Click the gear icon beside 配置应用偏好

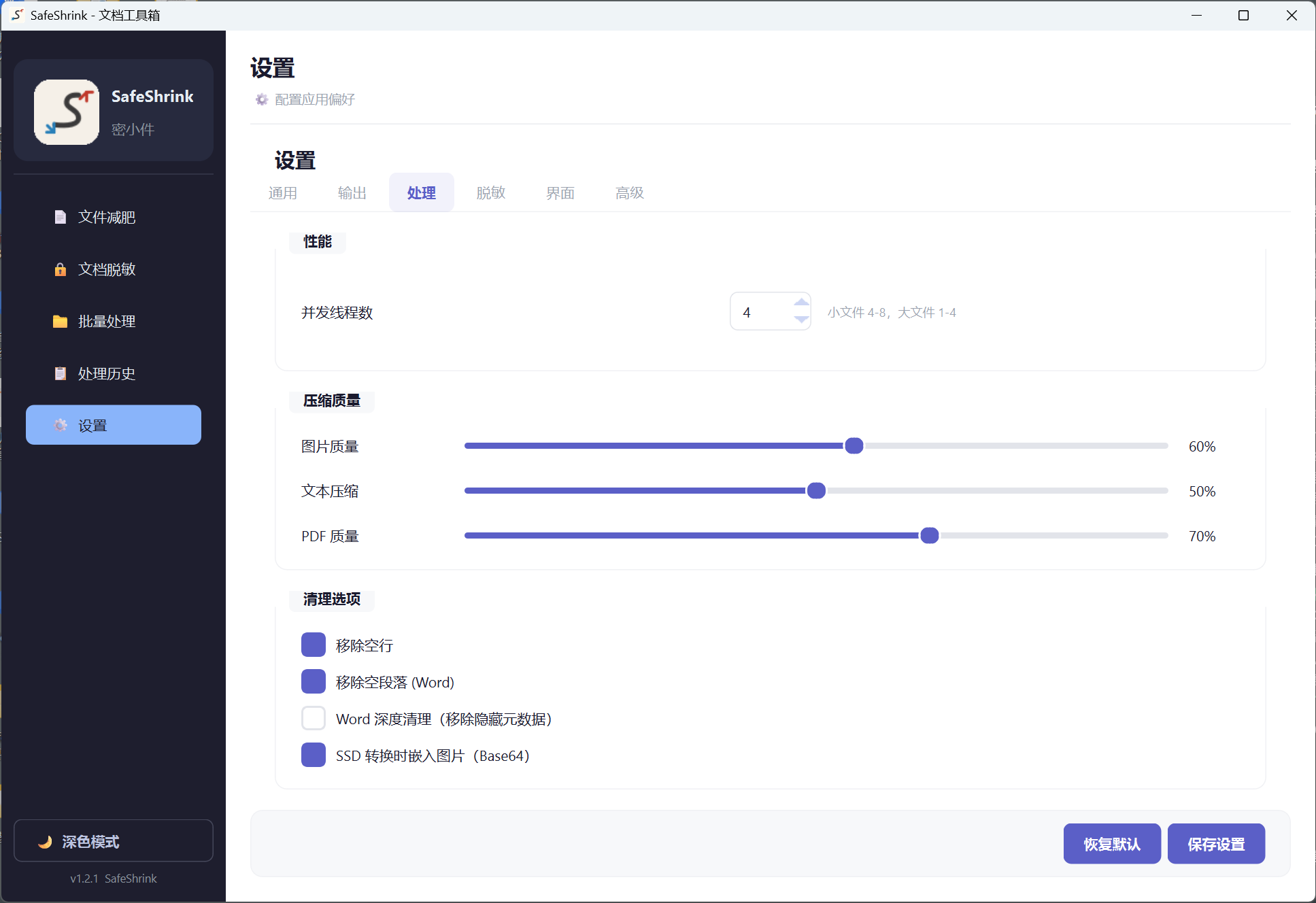pos(262,100)
